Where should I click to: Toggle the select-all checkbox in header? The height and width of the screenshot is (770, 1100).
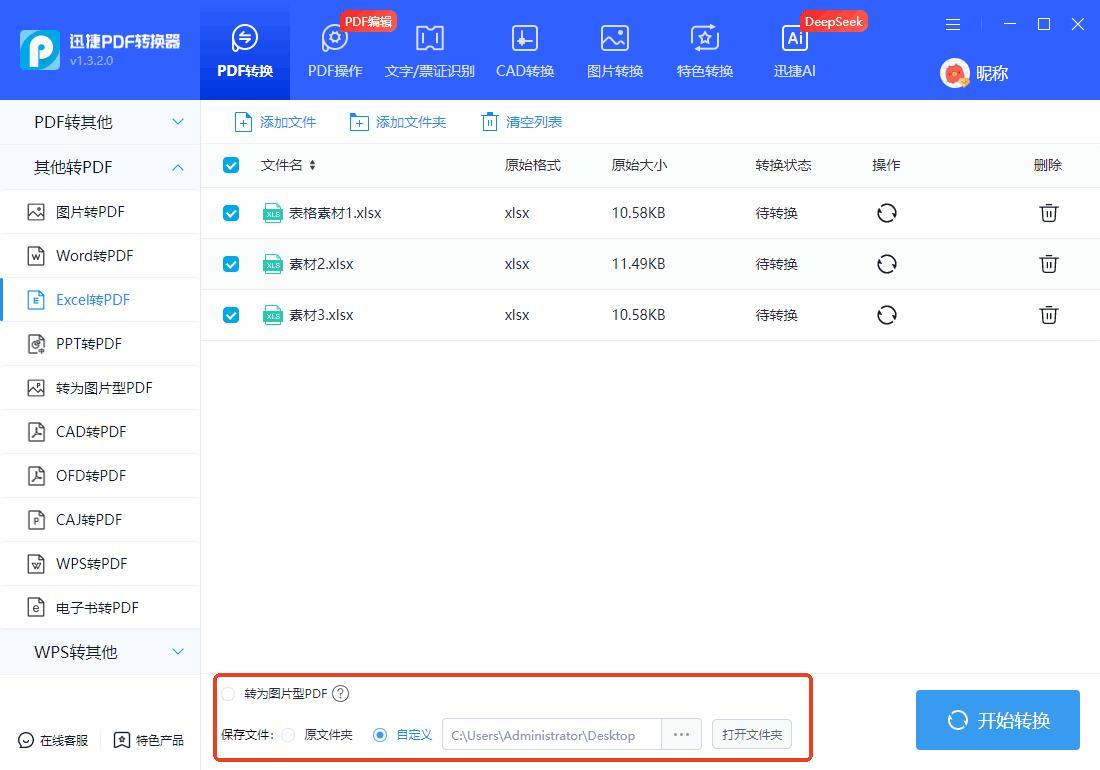[231, 165]
